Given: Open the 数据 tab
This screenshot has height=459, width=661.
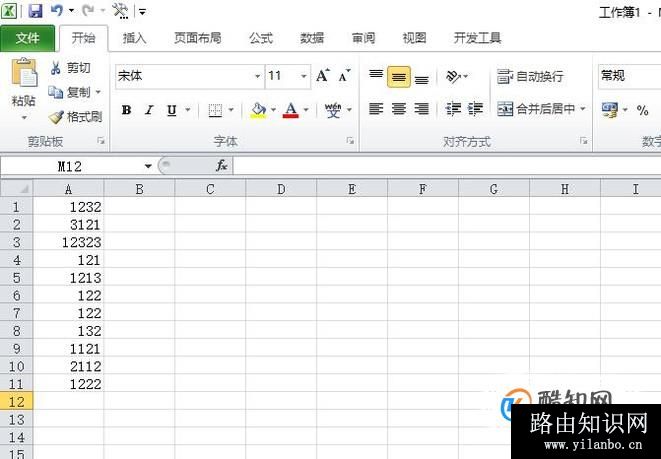Looking at the screenshot, I should [x=312, y=38].
